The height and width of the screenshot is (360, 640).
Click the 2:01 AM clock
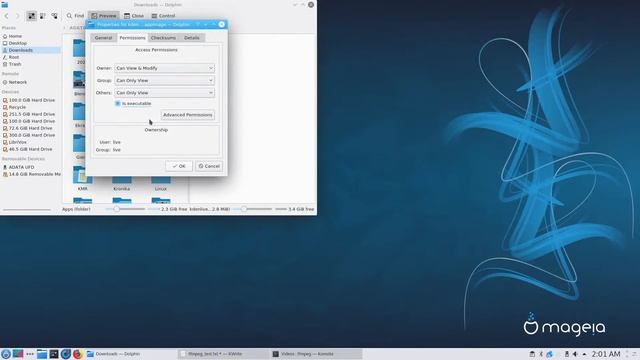click(606, 354)
